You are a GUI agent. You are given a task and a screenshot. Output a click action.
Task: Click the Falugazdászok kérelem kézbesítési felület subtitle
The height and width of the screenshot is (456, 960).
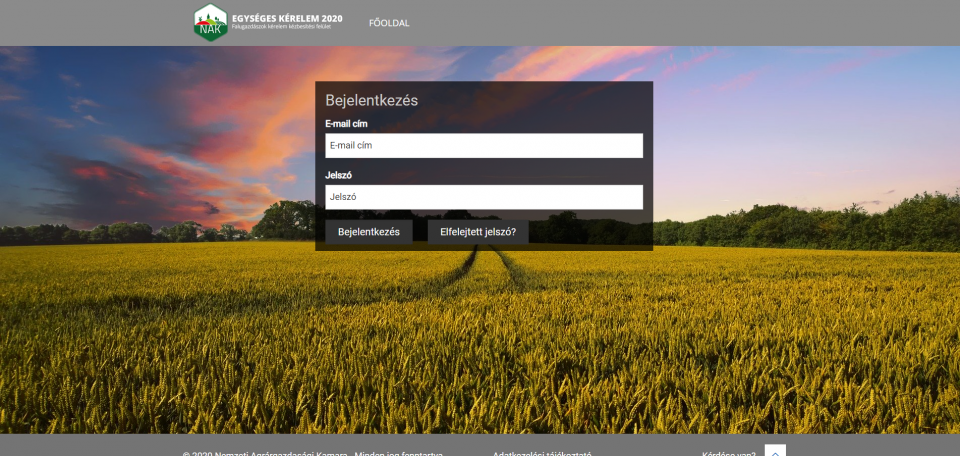(x=280, y=27)
